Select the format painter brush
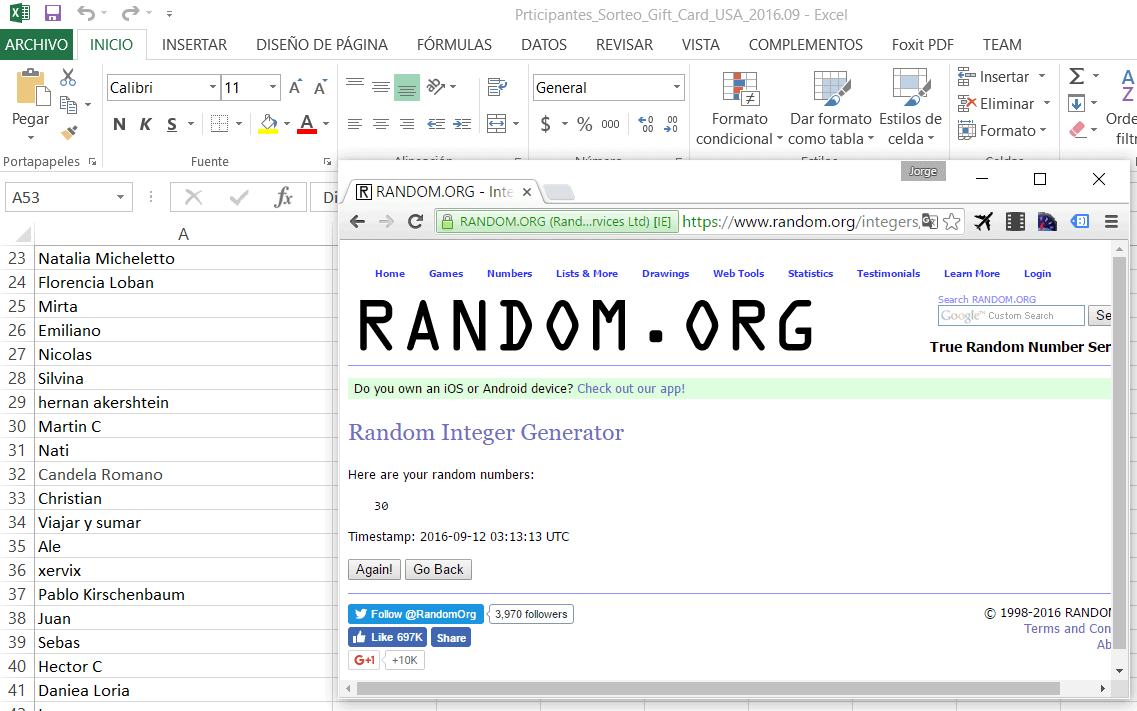The height and width of the screenshot is (711, 1137). pyautogui.click(x=69, y=132)
